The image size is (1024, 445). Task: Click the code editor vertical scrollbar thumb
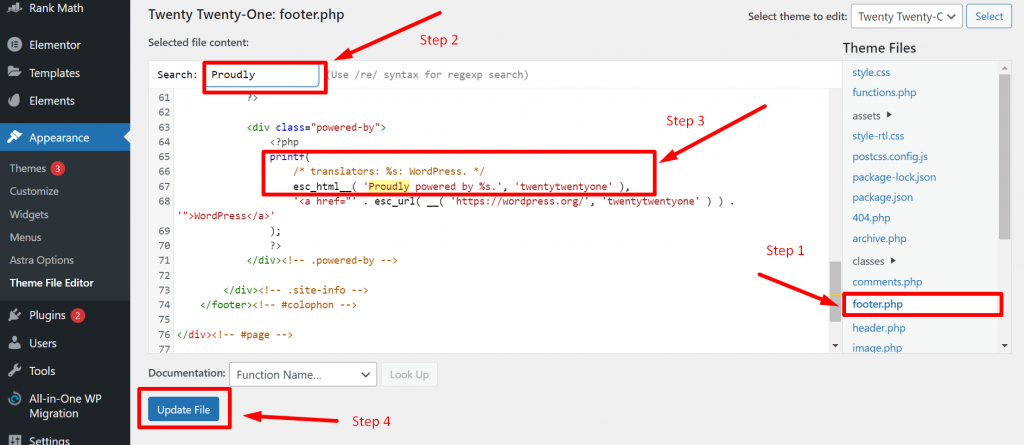pos(835,291)
